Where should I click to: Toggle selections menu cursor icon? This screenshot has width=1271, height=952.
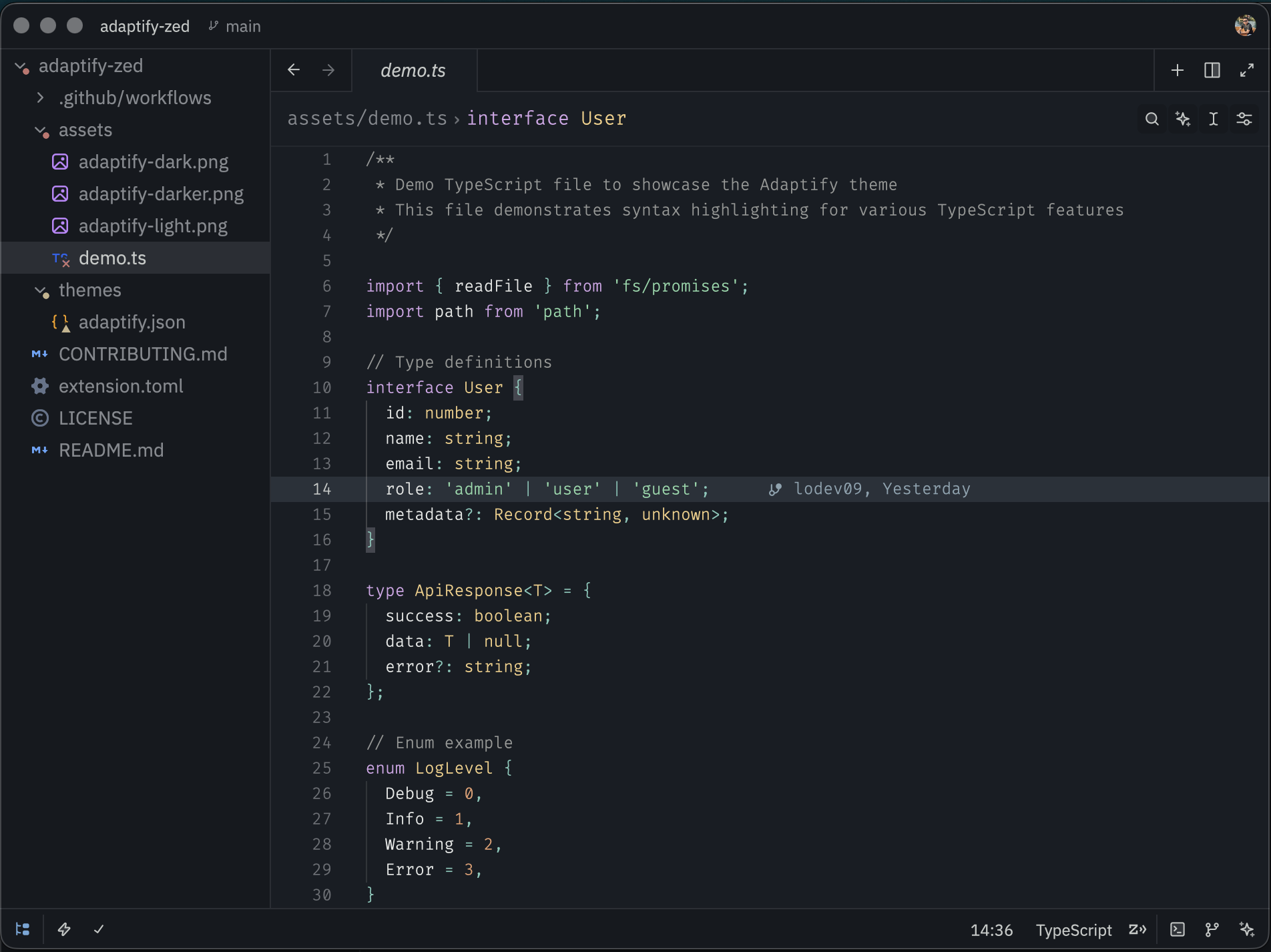[x=1214, y=119]
